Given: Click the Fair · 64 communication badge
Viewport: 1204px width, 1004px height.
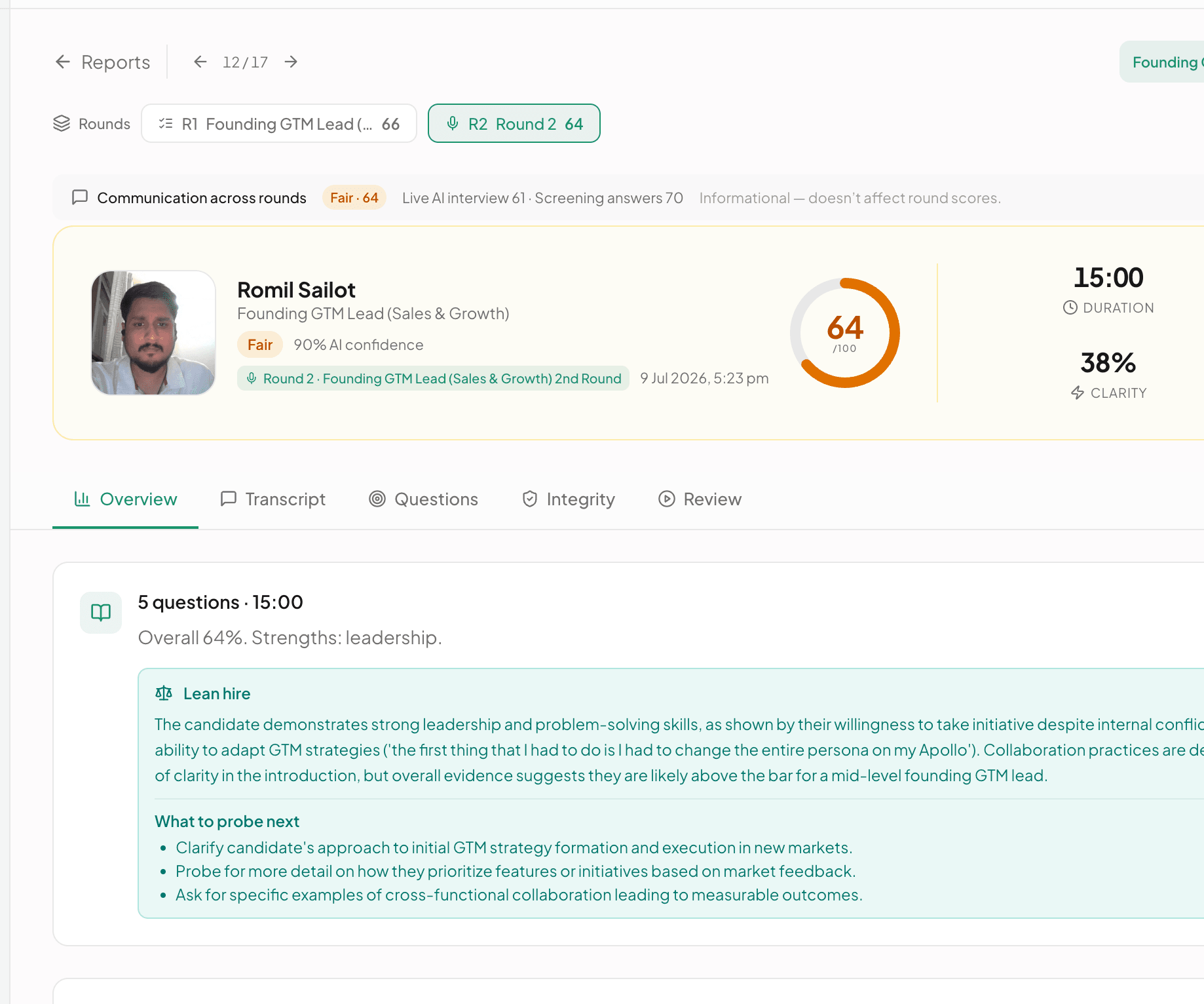Looking at the screenshot, I should [x=354, y=198].
